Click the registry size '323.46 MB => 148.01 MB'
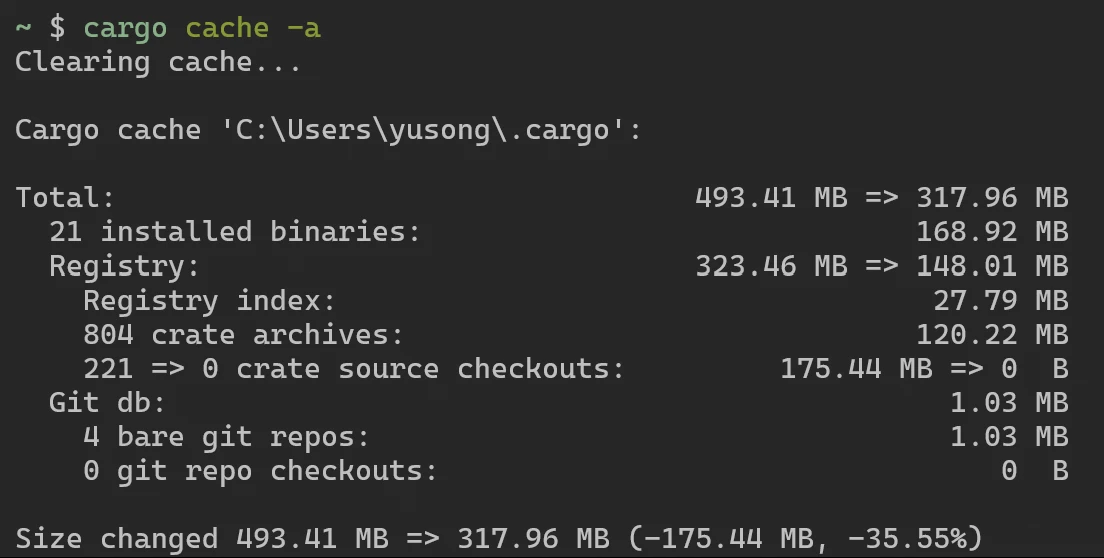 tap(881, 266)
